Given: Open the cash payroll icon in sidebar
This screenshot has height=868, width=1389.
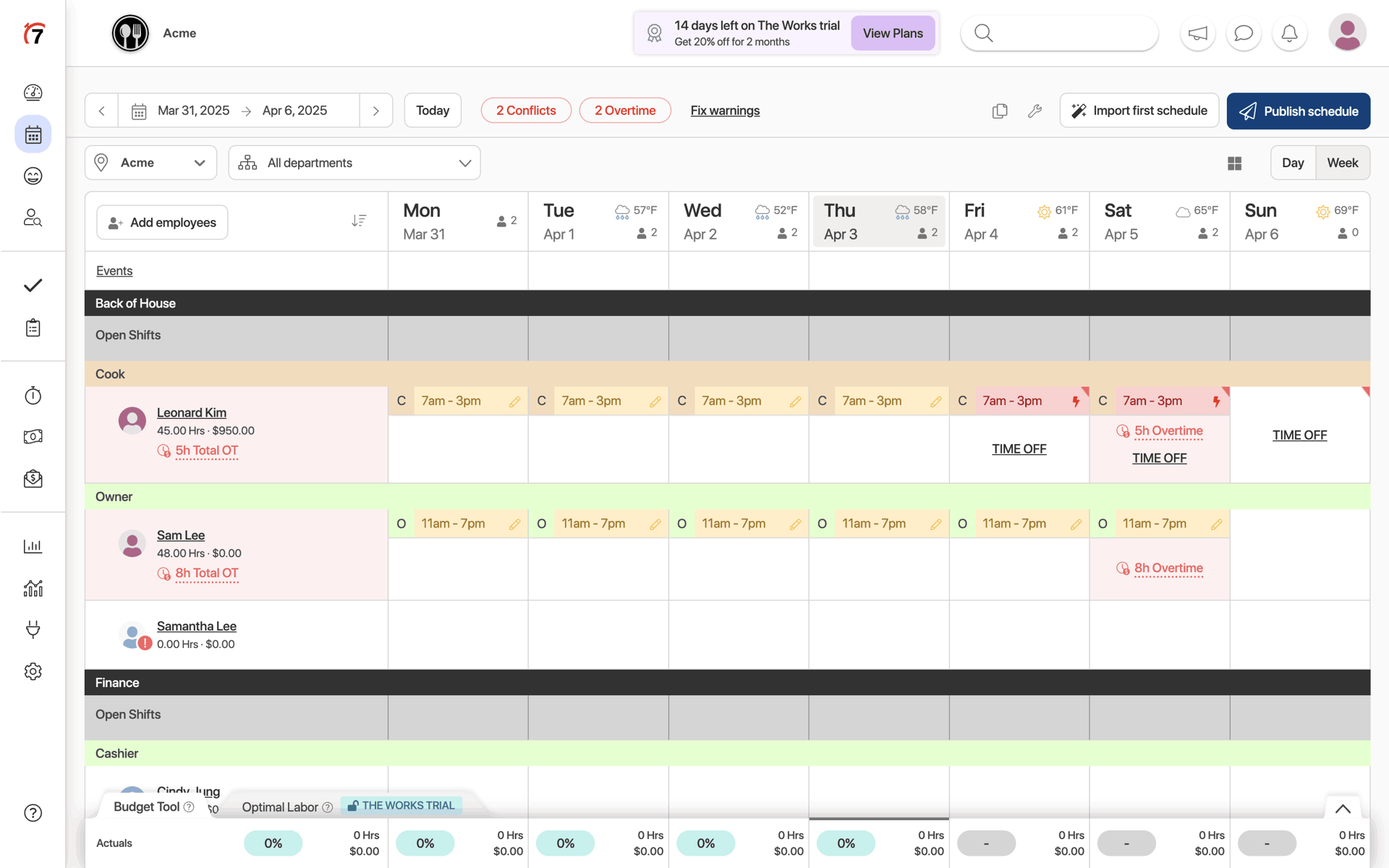Looking at the screenshot, I should pos(33,437).
